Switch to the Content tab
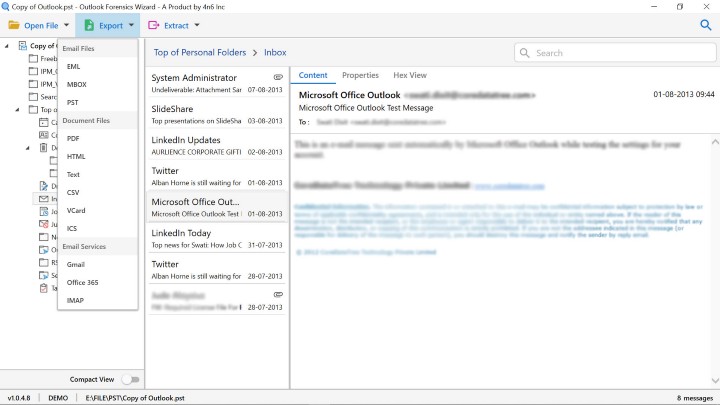The image size is (720, 405). 313,75
